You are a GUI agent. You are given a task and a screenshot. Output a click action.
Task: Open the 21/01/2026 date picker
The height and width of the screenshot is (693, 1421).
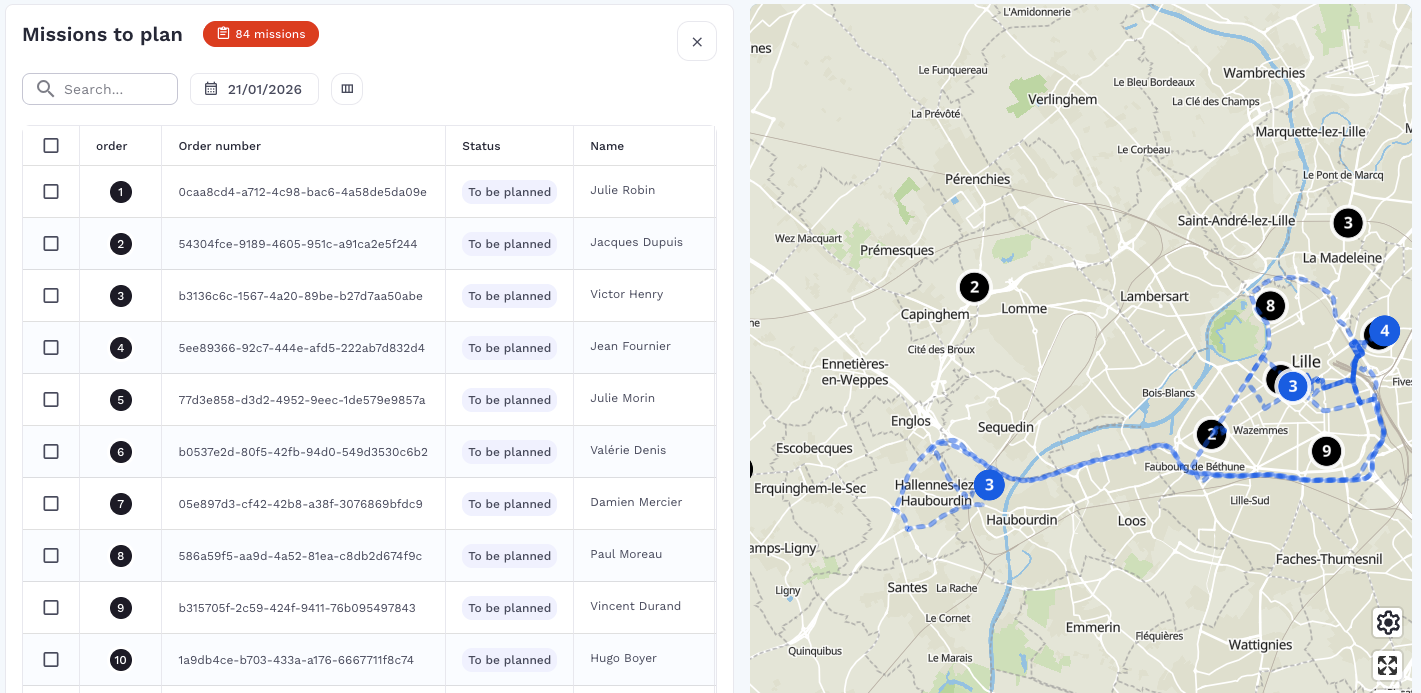254,89
